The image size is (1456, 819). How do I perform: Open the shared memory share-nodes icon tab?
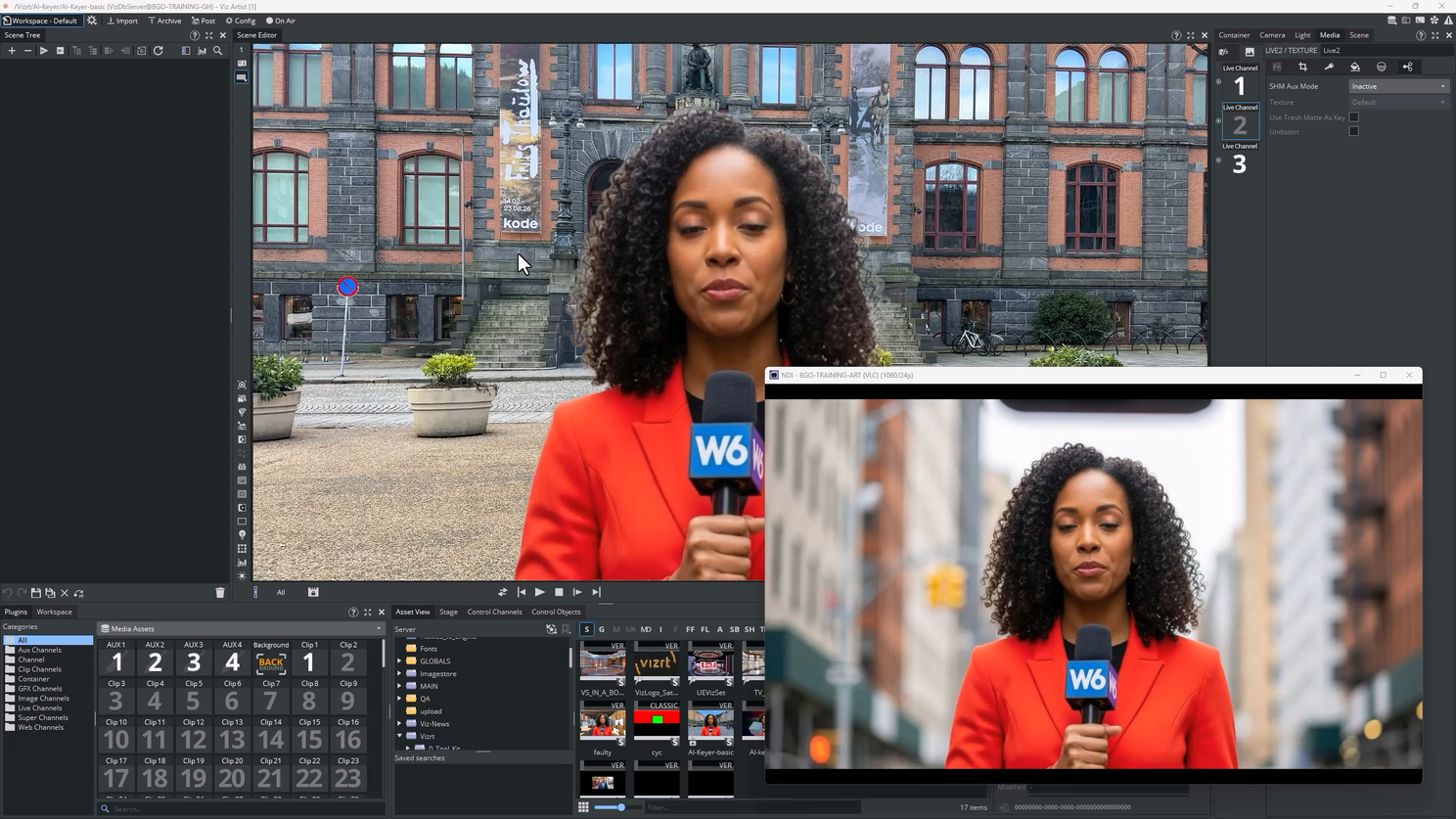(1408, 68)
